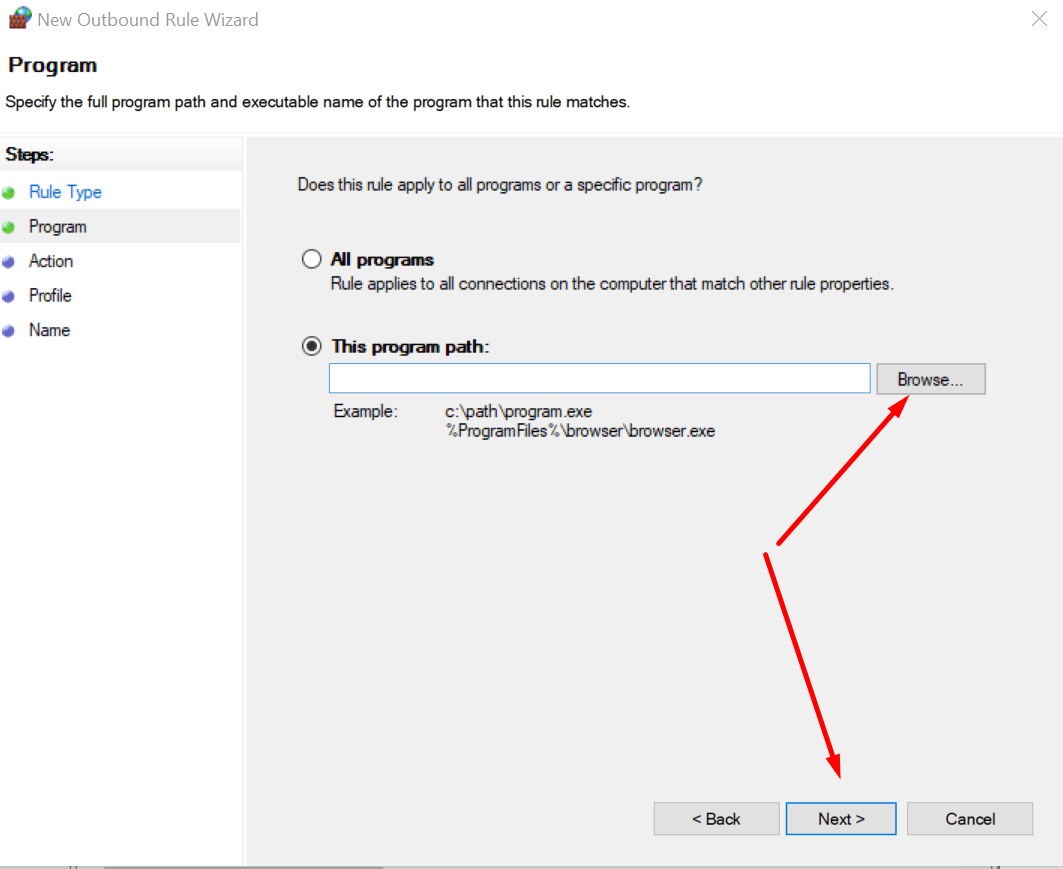Select the Program step in the sidebar
The height and width of the screenshot is (869, 1063).
[x=58, y=227]
